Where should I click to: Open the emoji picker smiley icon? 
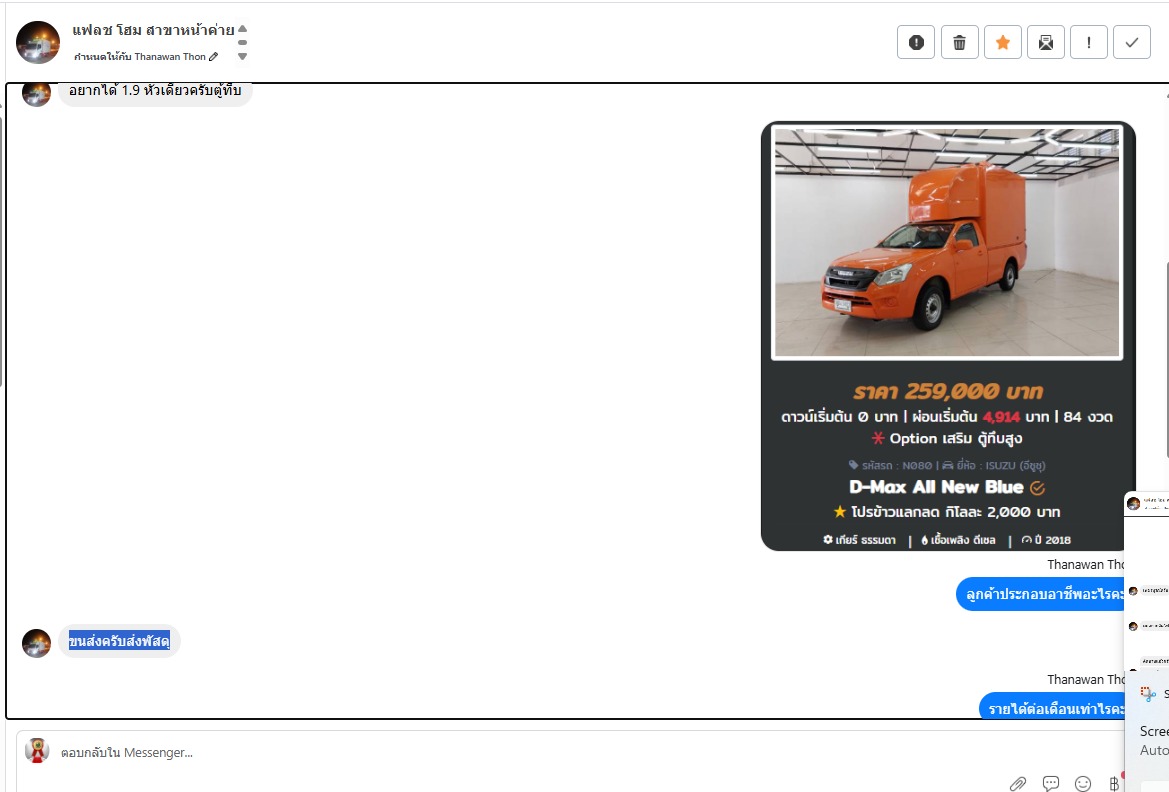pyautogui.click(x=1083, y=783)
